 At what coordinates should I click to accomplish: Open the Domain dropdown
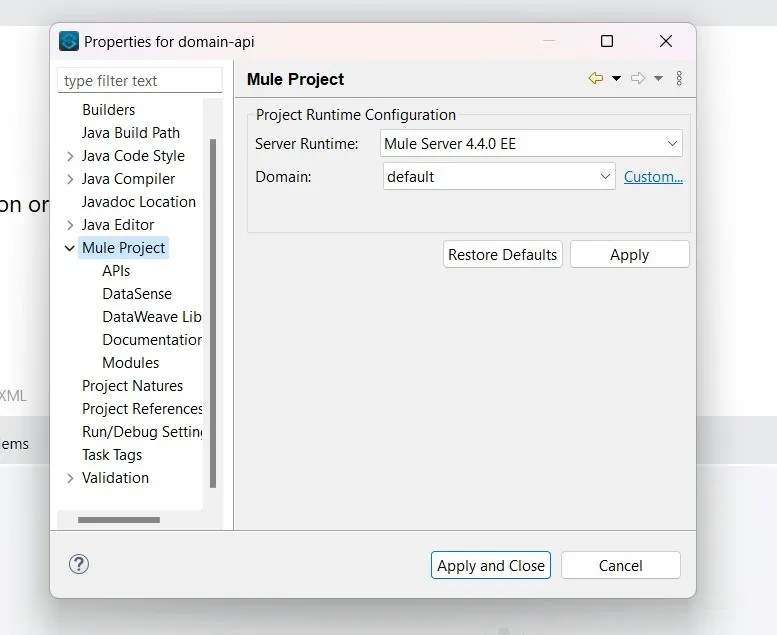(x=499, y=176)
